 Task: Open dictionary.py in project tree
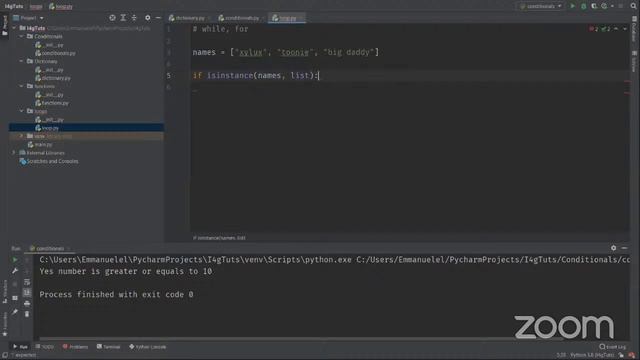coord(53,78)
